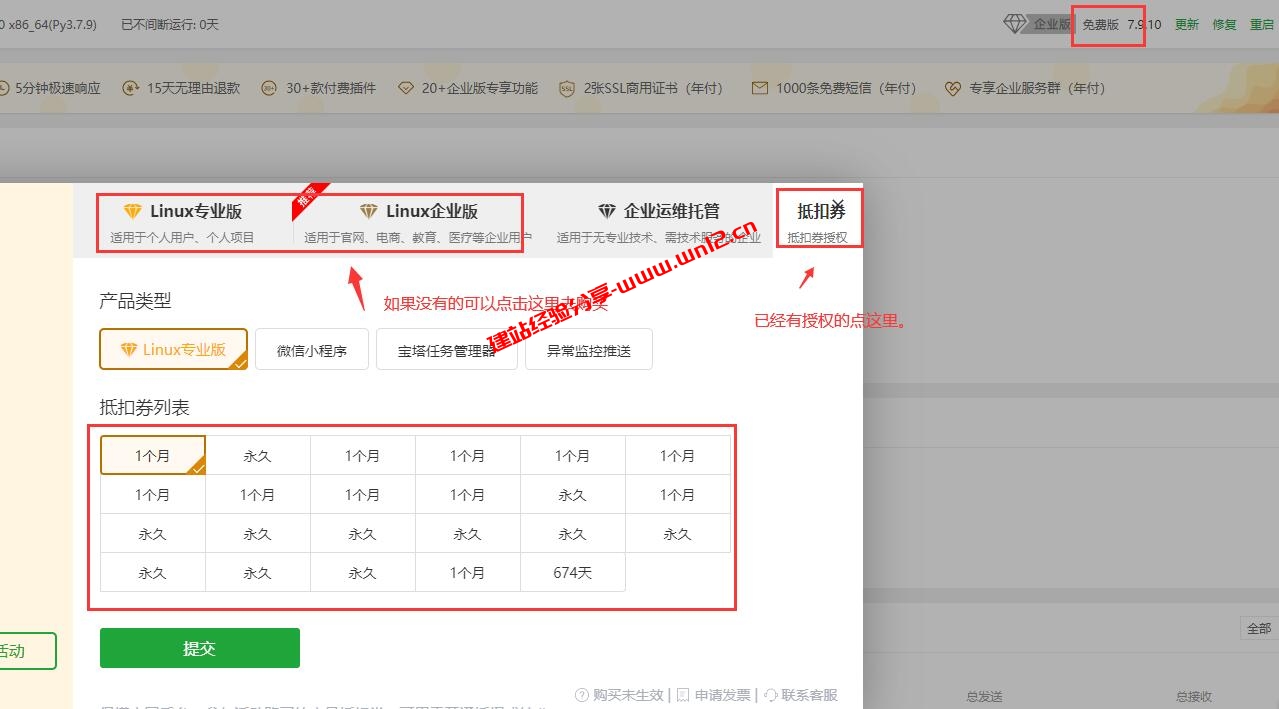Click the invoice icon beside 申请发票
Image resolution: width=1279 pixels, height=709 pixels.
tap(683, 694)
